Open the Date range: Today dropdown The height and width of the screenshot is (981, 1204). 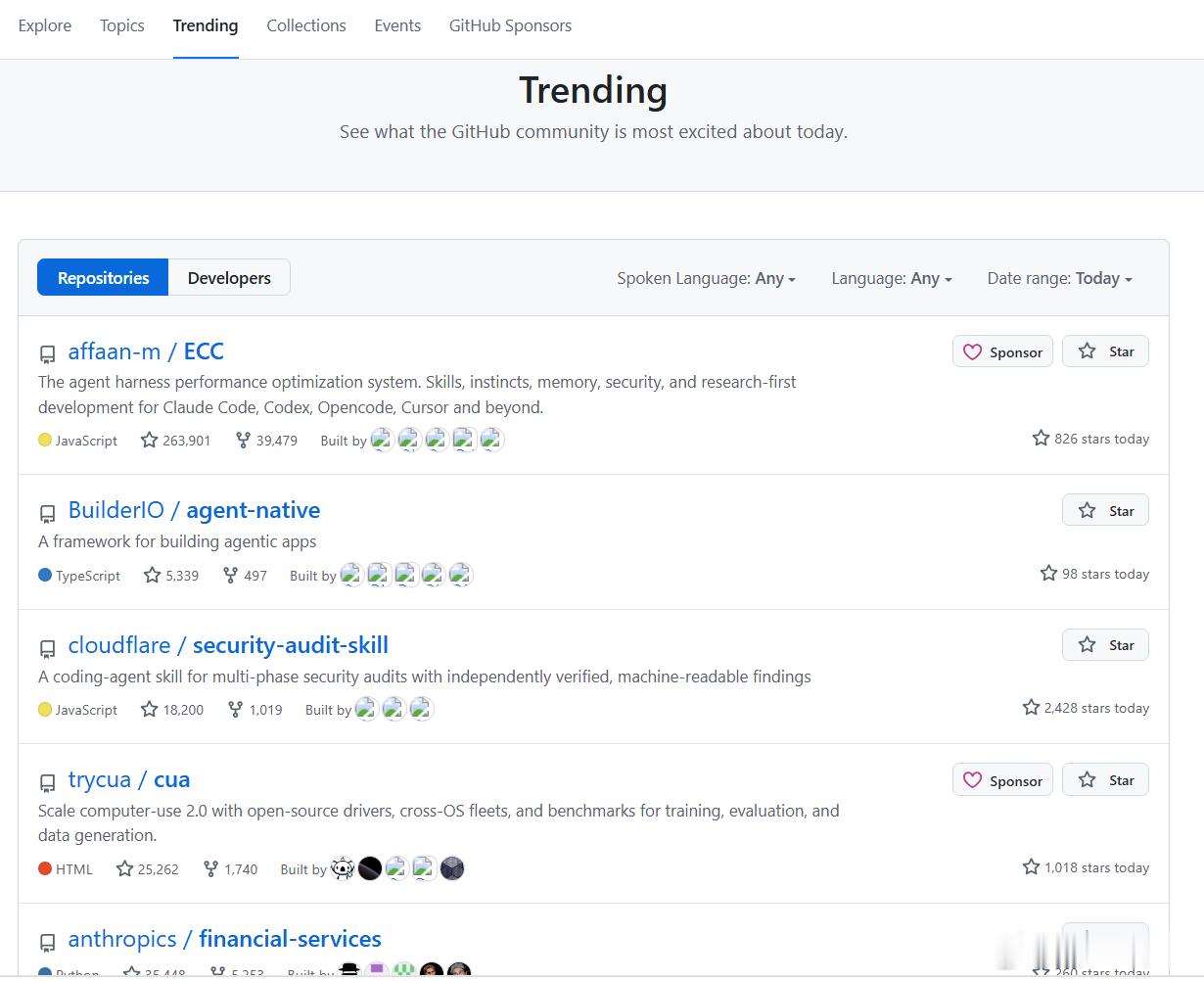pyautogui.click(x=1059, y=278)
